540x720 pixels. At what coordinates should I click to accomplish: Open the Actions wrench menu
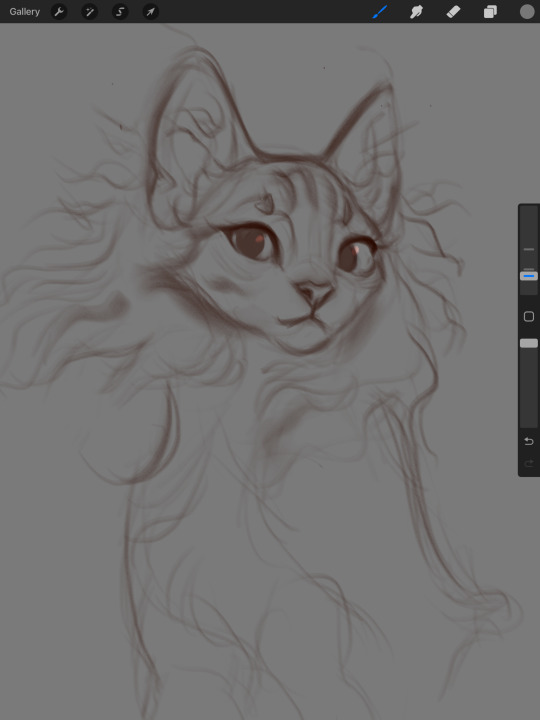pos(59,12)
